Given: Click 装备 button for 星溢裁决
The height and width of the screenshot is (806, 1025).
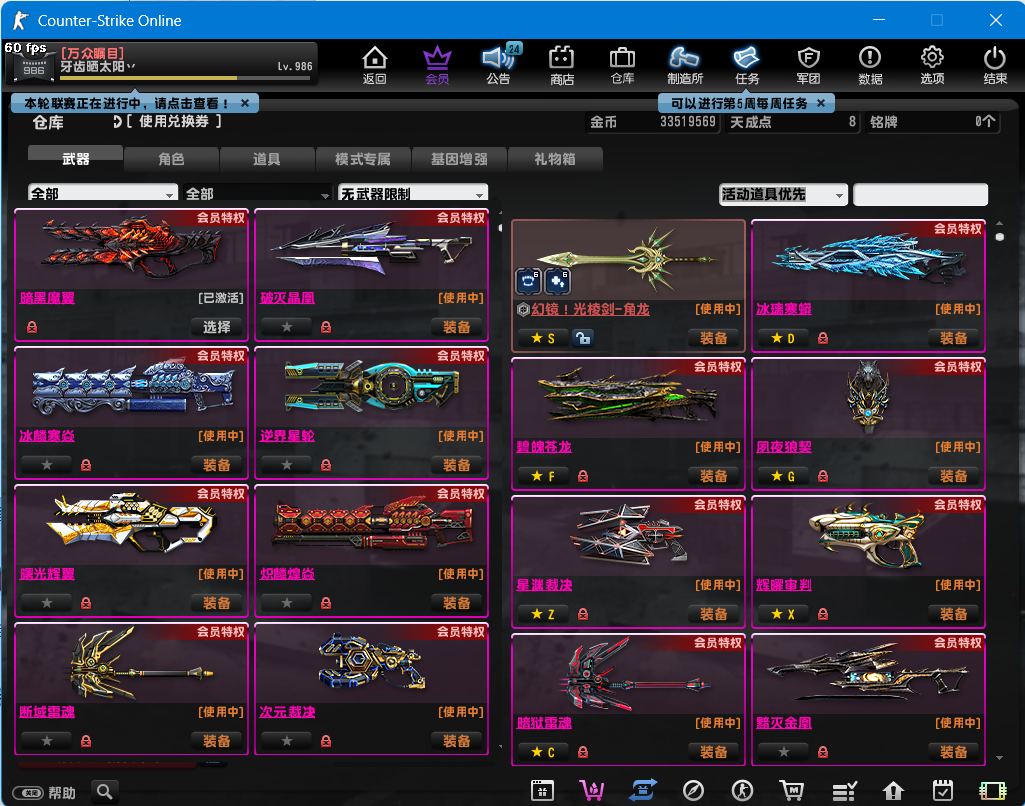Looking at the screenshot, I should click(713, 614).
